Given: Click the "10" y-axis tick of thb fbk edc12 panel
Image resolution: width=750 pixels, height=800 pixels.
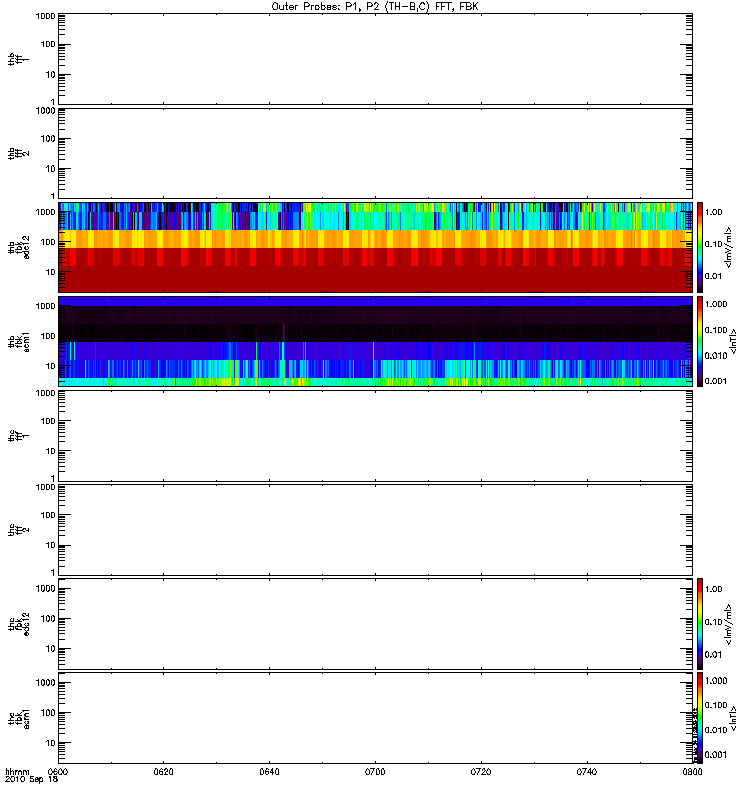Looking at the screenshot, I should pos(51,272).
